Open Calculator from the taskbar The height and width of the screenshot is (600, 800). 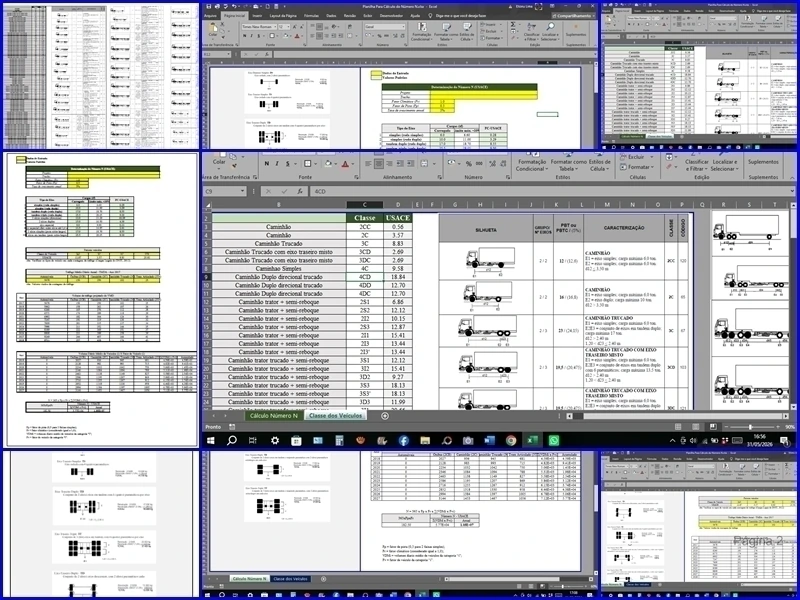click(x=339, y=440)
